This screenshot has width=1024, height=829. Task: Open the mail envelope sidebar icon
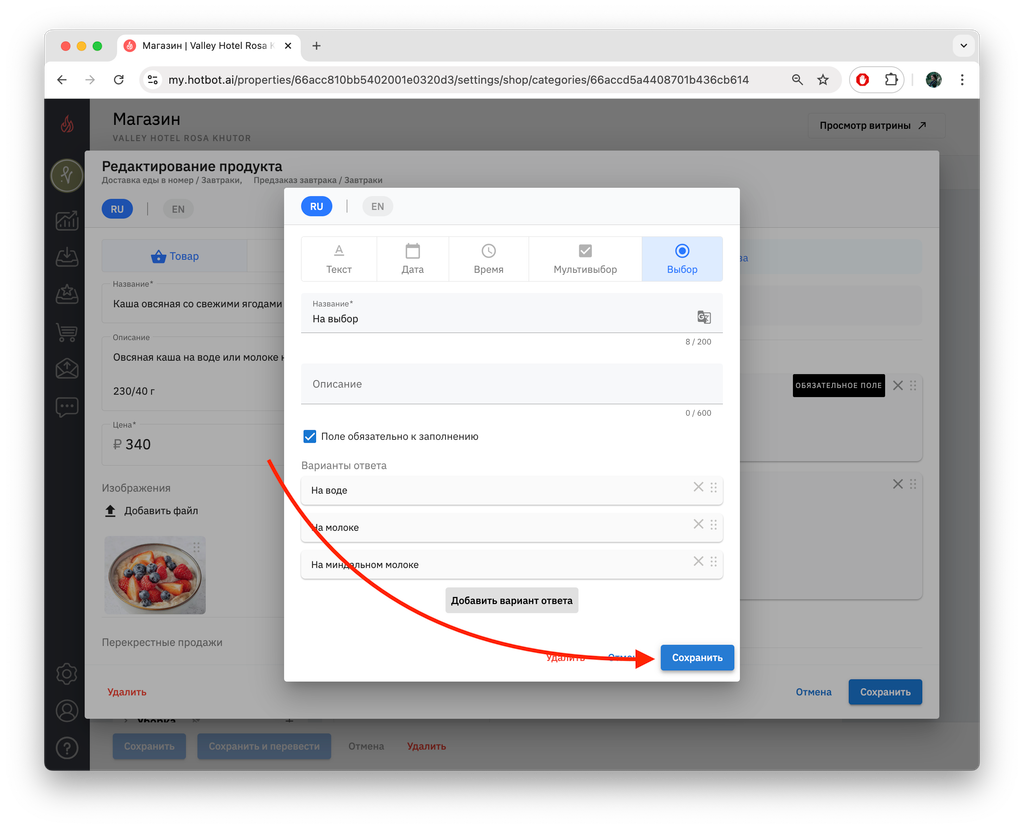pos(67,369)
